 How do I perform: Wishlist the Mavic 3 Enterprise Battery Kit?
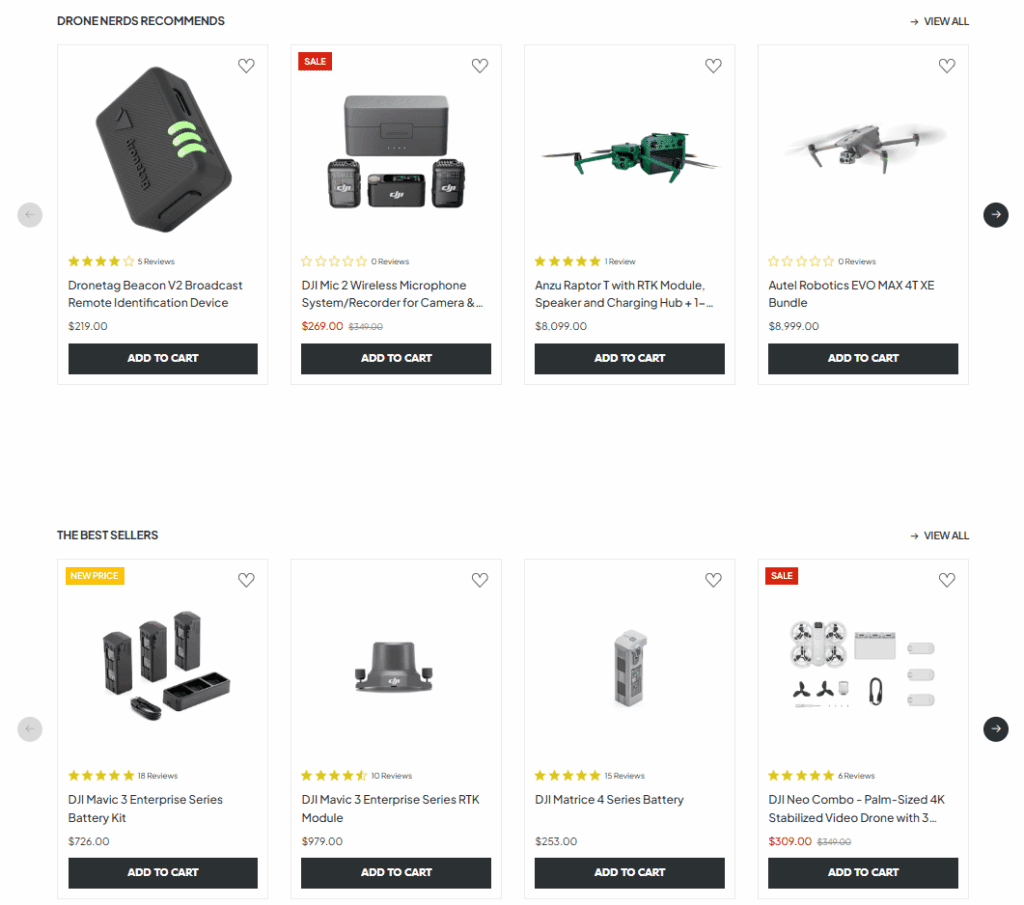[246, 580]
